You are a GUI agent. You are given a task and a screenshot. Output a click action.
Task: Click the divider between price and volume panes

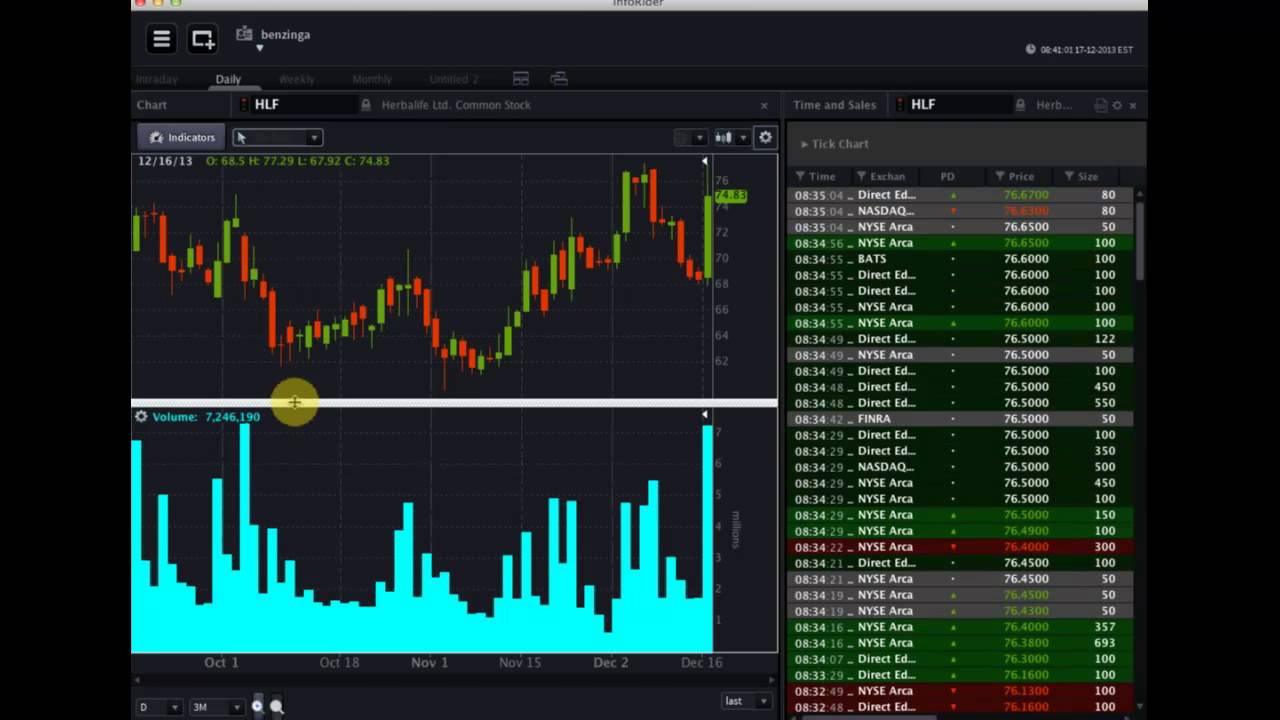click(454, 403)
